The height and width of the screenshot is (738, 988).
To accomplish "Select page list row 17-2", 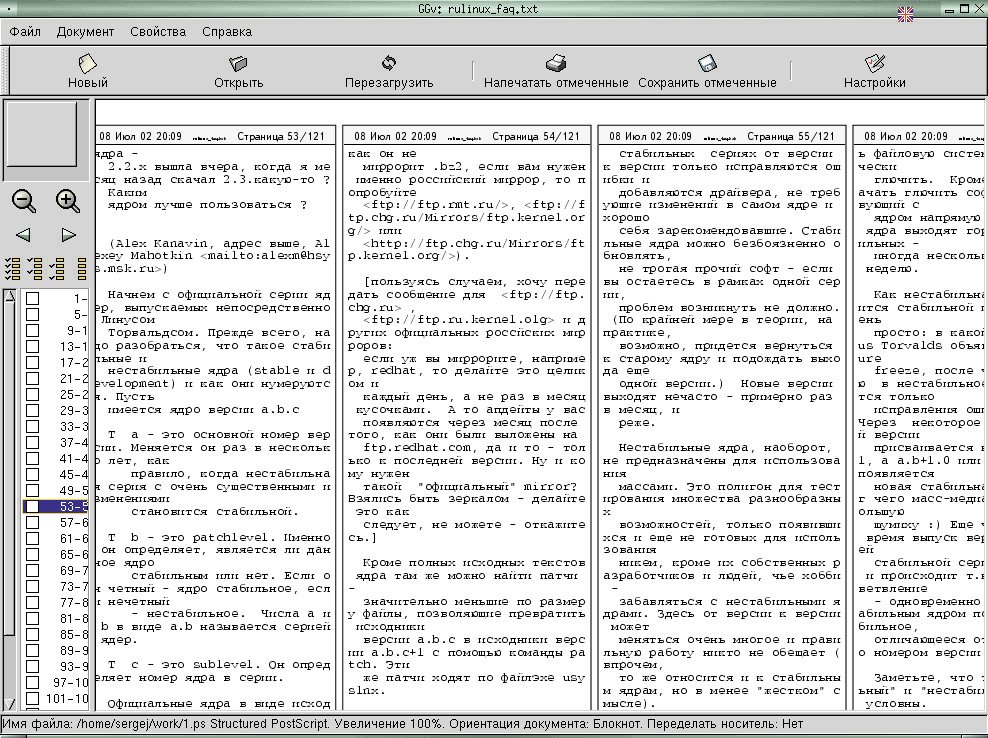I will 55,362.
